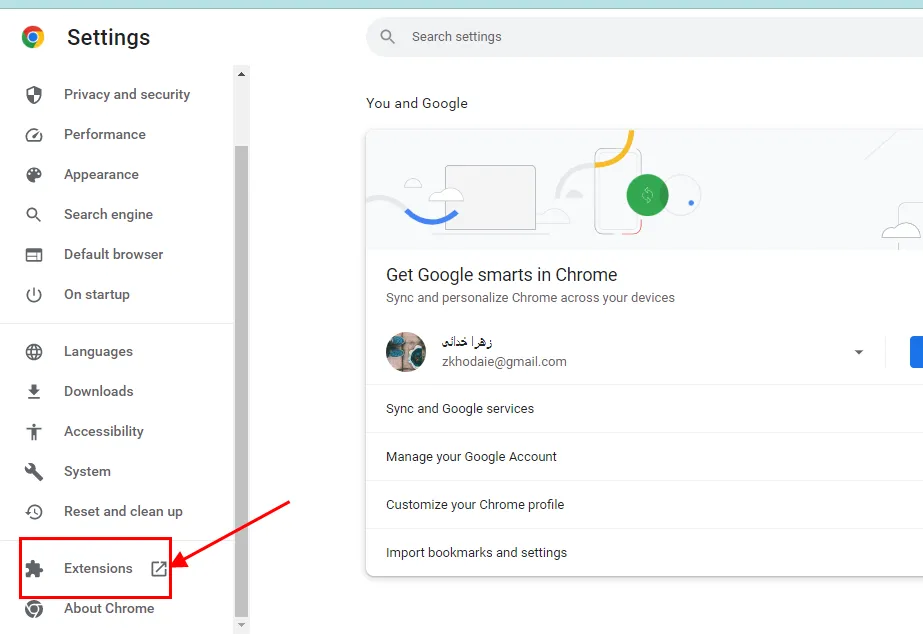Viewport: 923px width, 634px height.
Task: Click the sidebar scrollbar up arrow
Action: (x=241, y=74)
